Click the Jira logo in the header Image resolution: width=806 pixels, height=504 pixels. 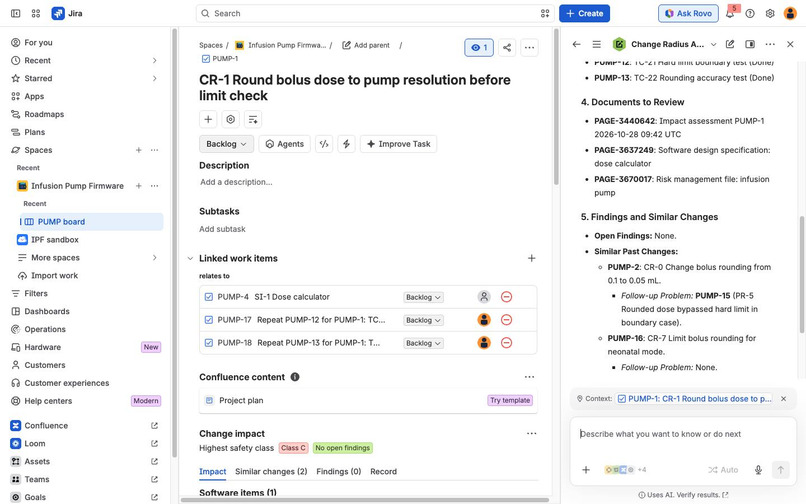pyautogui.click(x=67, y=13)
